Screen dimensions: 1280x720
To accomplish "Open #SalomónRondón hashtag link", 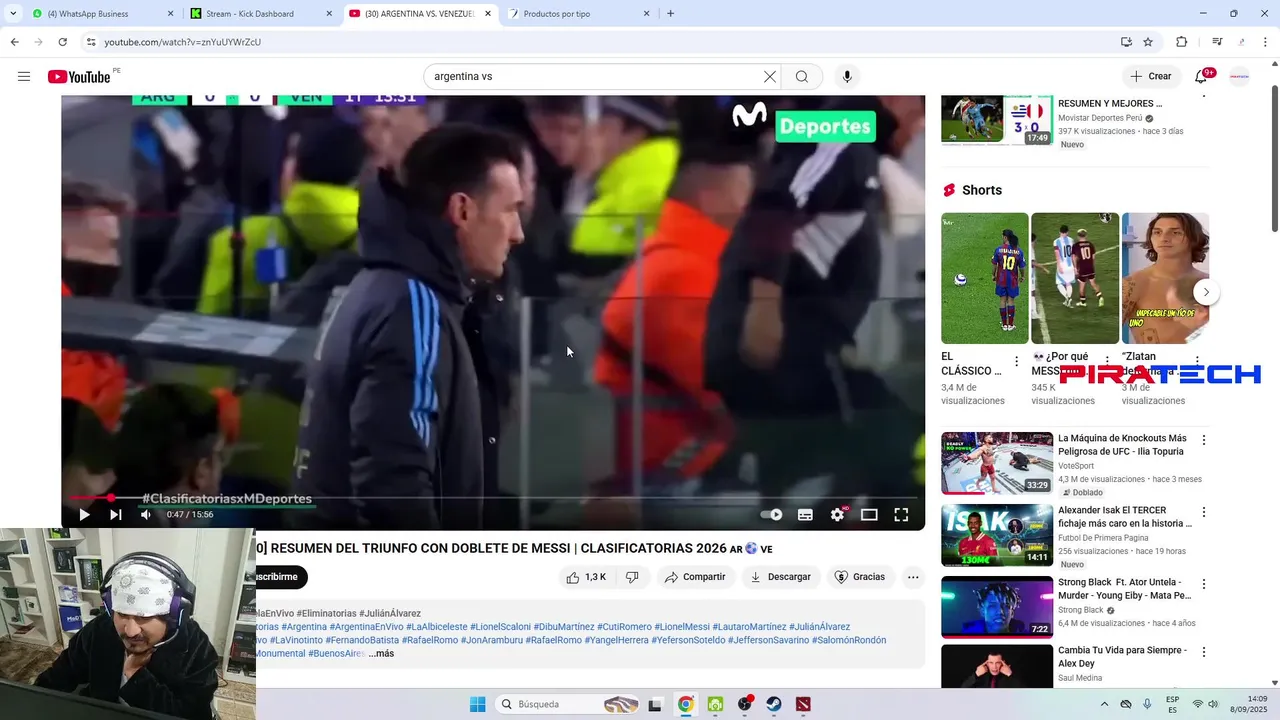I will coord(849,640).
